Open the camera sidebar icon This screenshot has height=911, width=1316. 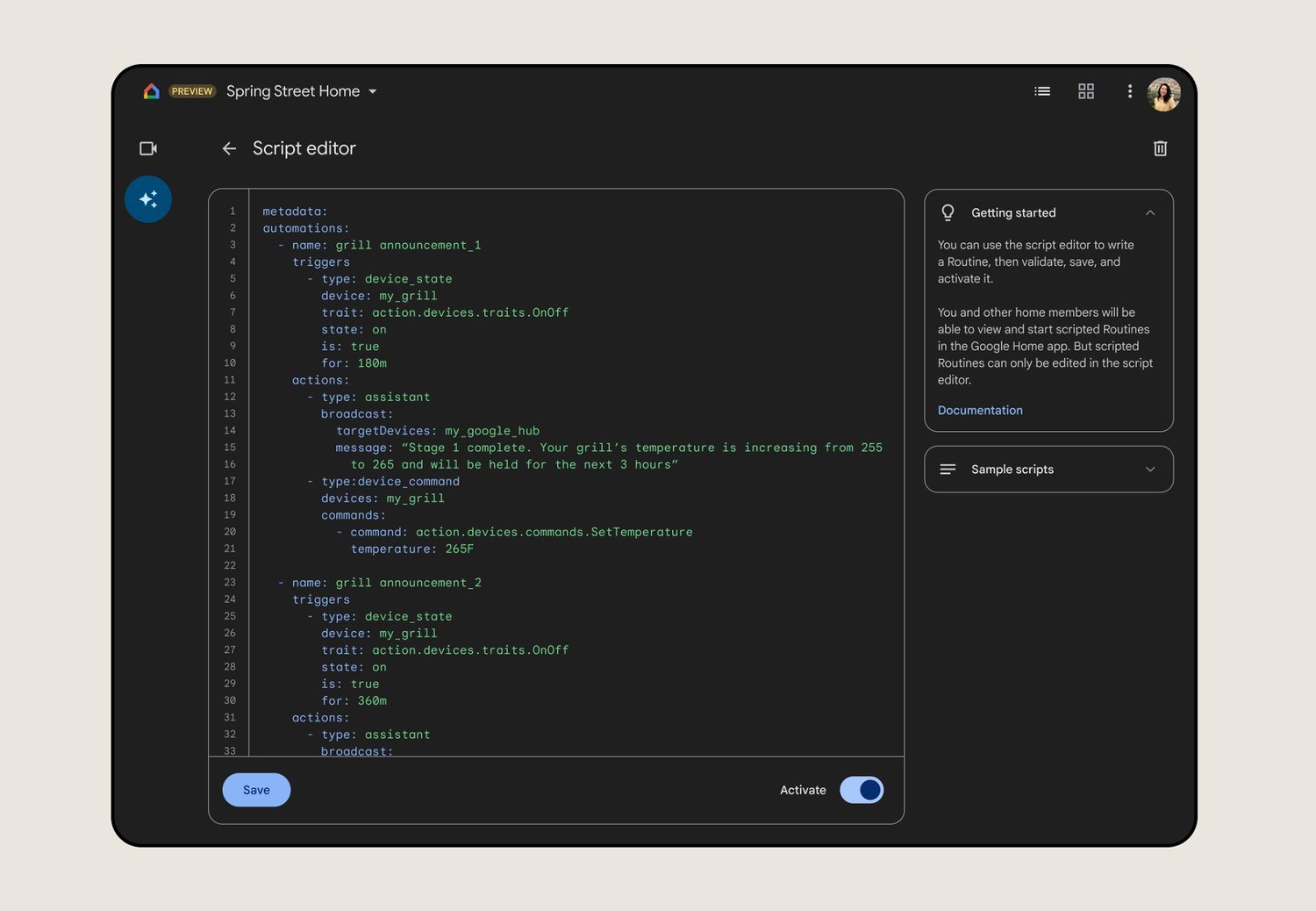[148, 148]
